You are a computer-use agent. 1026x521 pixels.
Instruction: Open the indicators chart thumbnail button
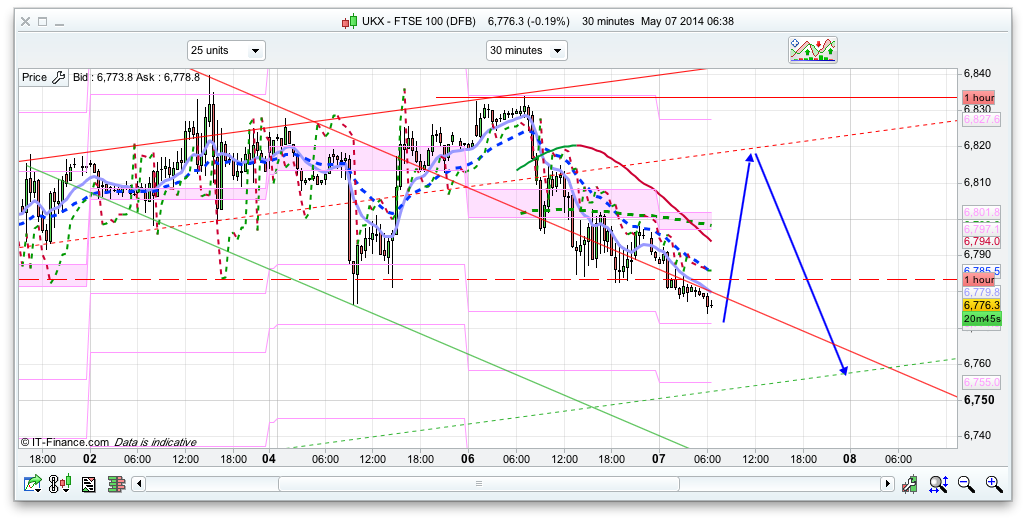coord(812,50)
